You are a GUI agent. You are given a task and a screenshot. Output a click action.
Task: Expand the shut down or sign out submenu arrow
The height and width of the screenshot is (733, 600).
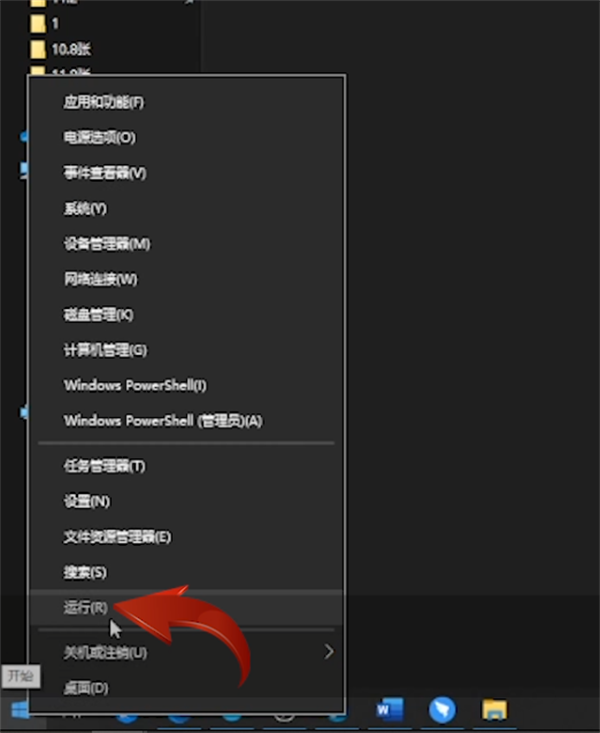click(329, 652)
